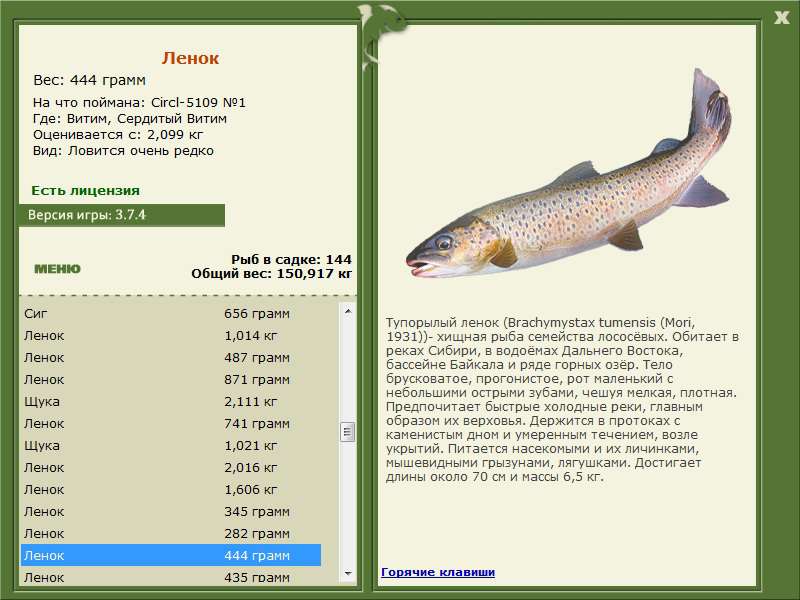This screenshot has height=600, width=800.
Task: Select Щука 2,111 кг entry
Action: [170, 401]
